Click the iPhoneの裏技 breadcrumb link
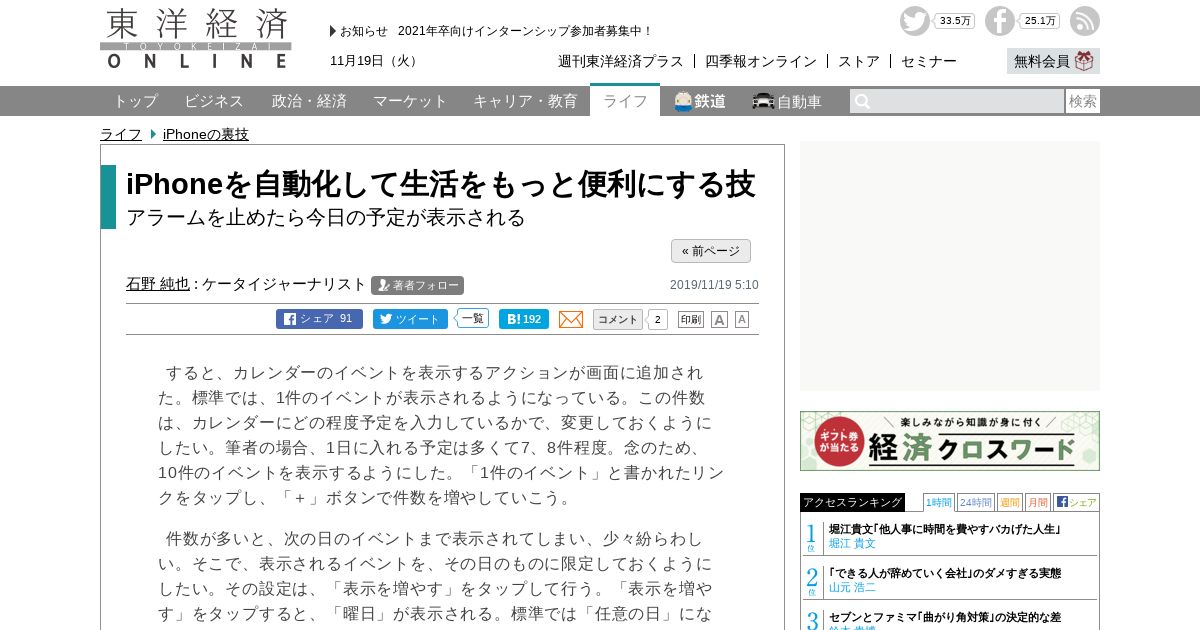Image resolution: width=1200 pixels, height=630 pixels. pos(206,134)
